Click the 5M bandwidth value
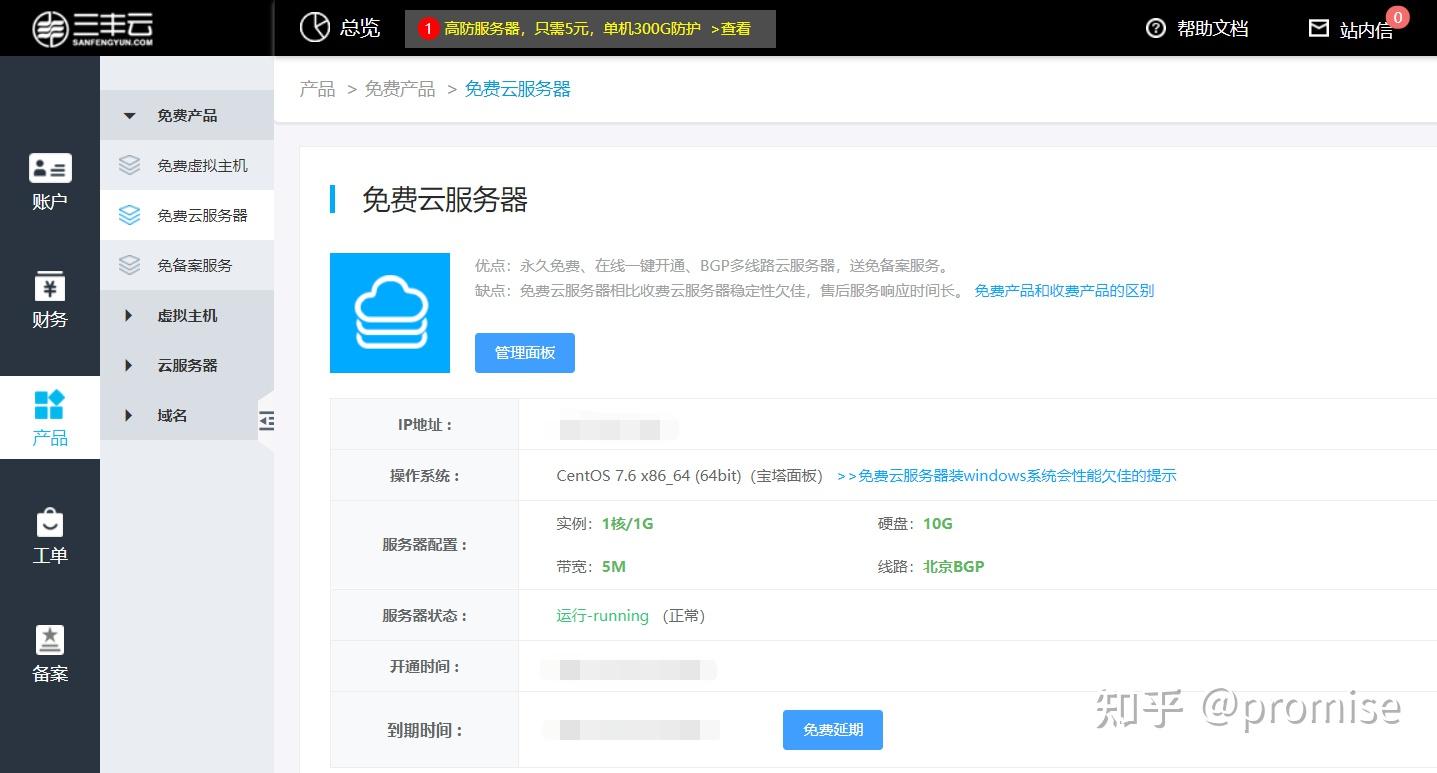The height and width of the screenshot is (773, 1437). point(614,566)
